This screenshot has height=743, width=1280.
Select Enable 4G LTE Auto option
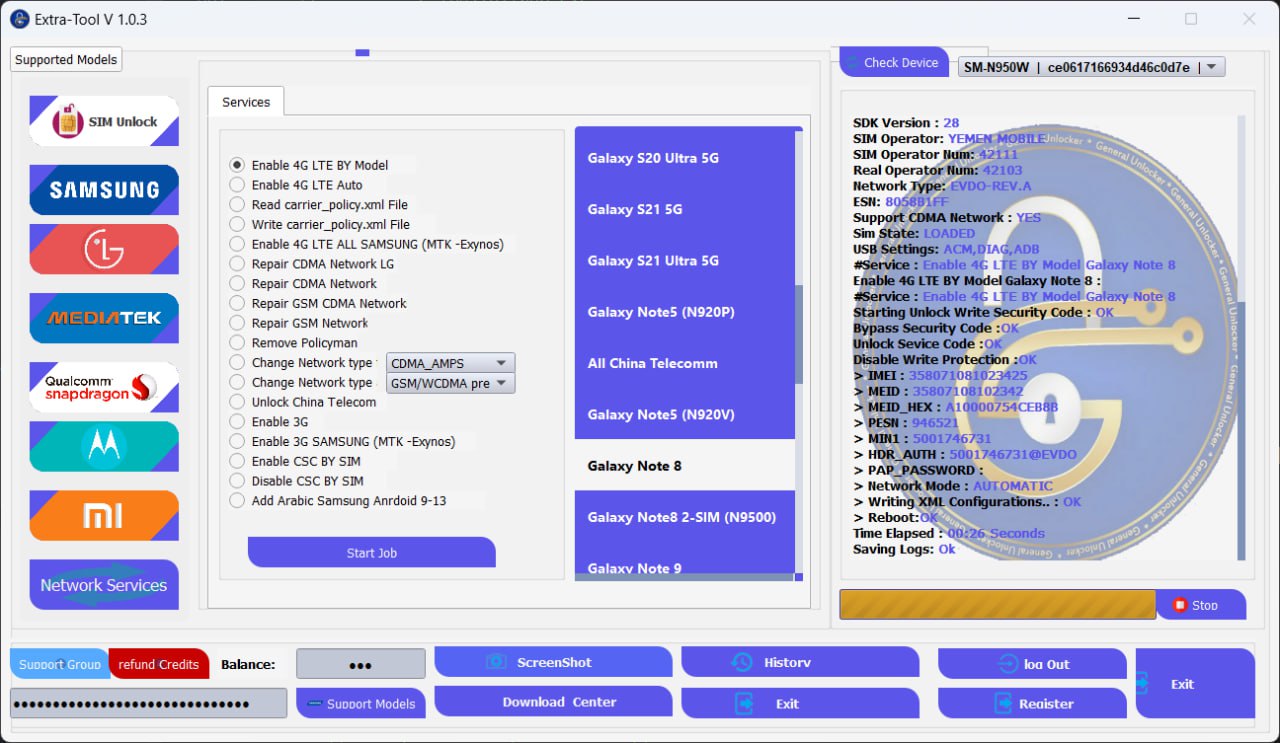coord(237,185)
